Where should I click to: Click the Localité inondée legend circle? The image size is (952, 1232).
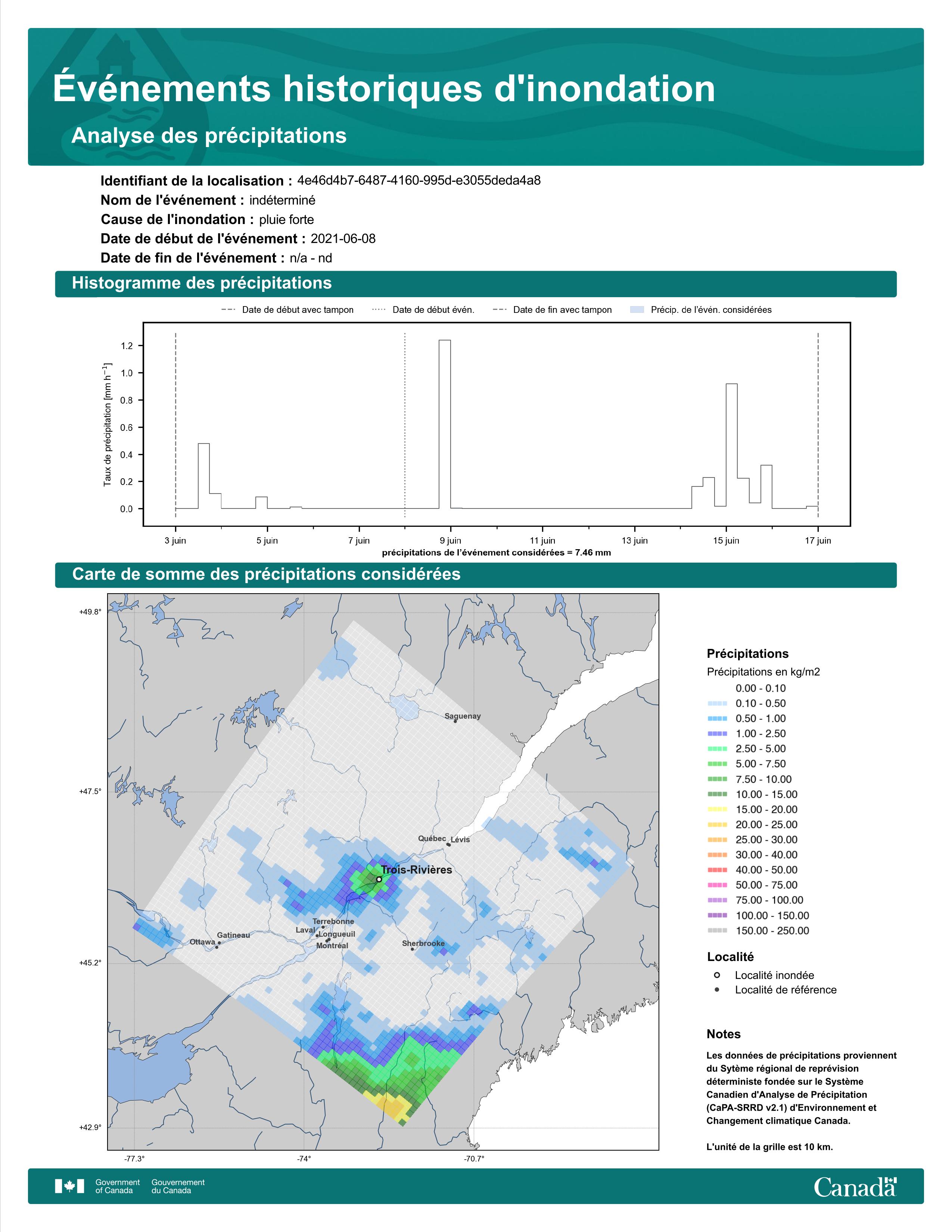717,975
